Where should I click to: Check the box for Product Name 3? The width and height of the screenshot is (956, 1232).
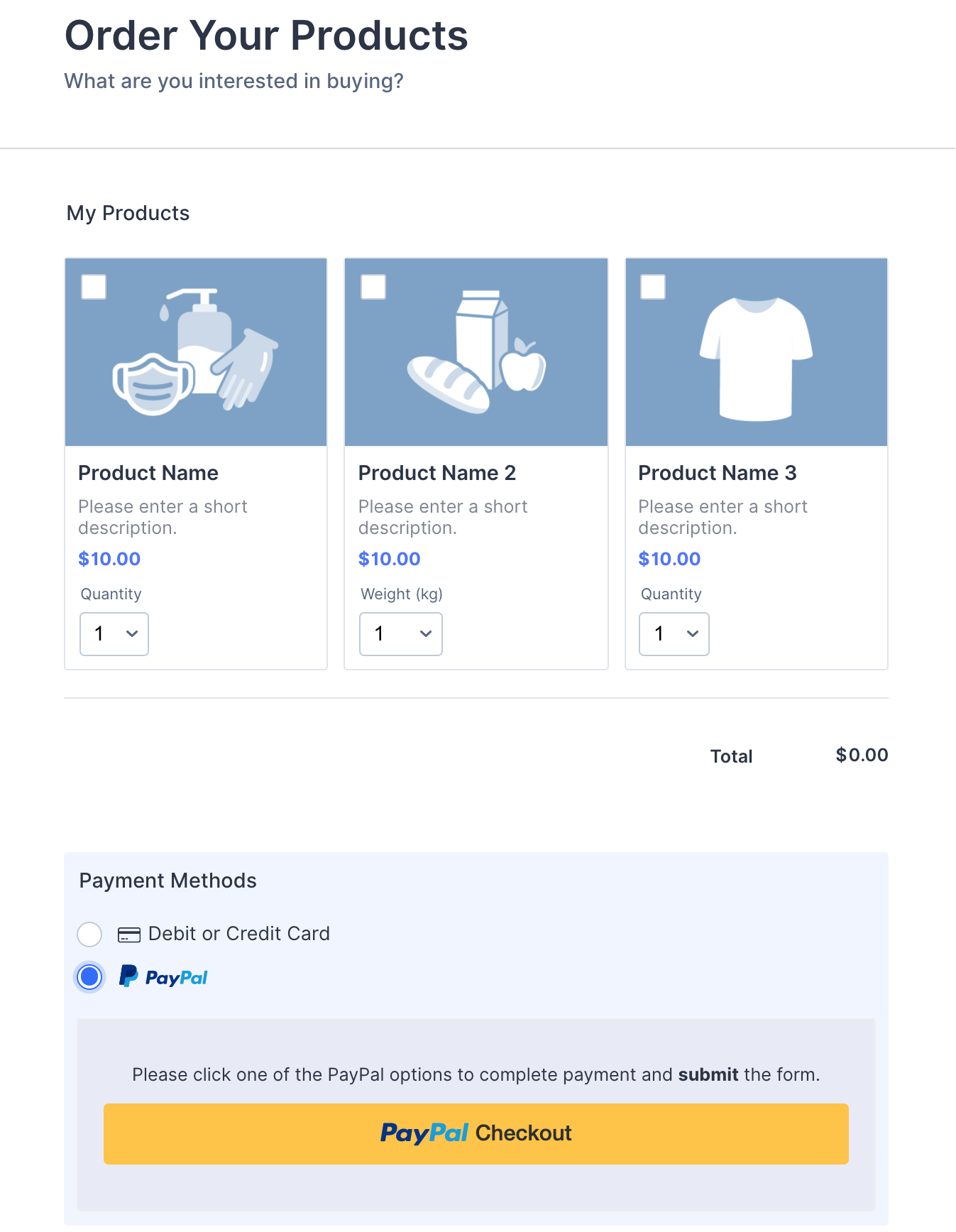click(653, 287)
